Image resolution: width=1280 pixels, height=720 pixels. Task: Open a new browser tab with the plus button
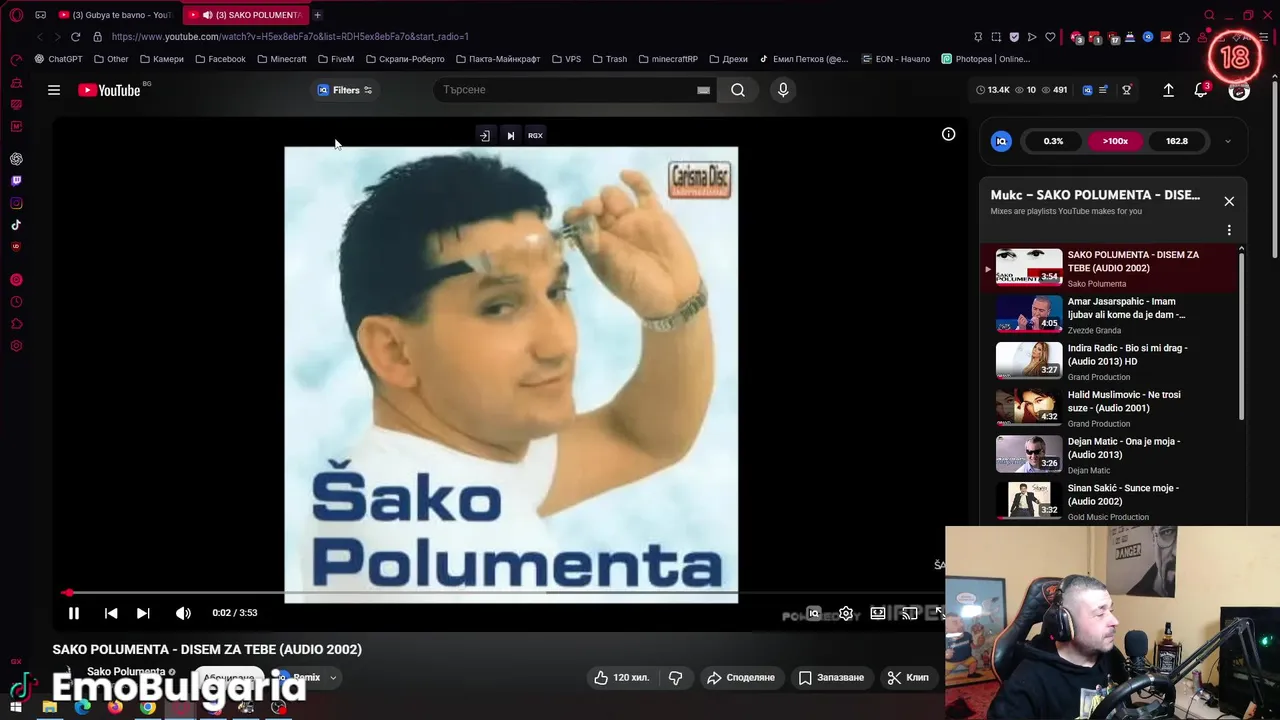tap(317, 15)
